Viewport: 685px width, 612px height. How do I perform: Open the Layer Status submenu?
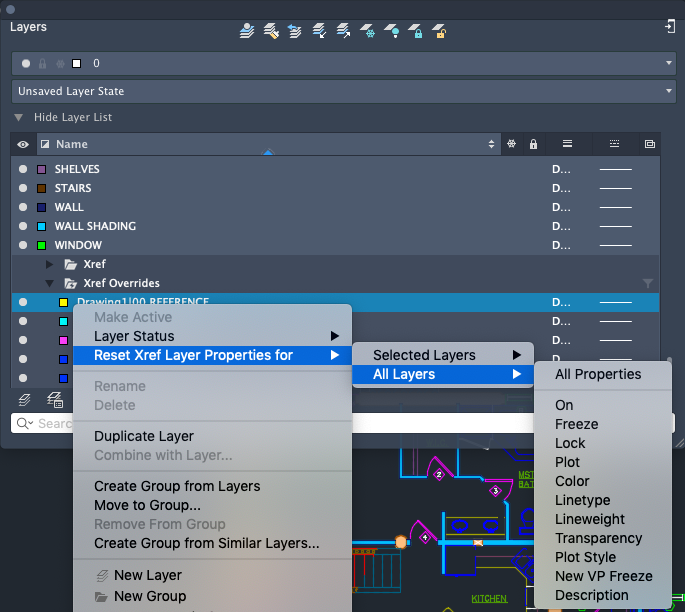point(212,336)
